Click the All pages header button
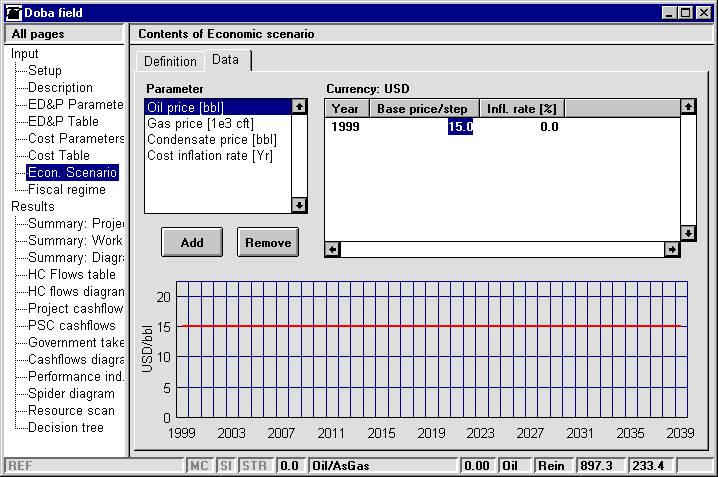This screenshot has width=718, height=477. pos(64,34)
